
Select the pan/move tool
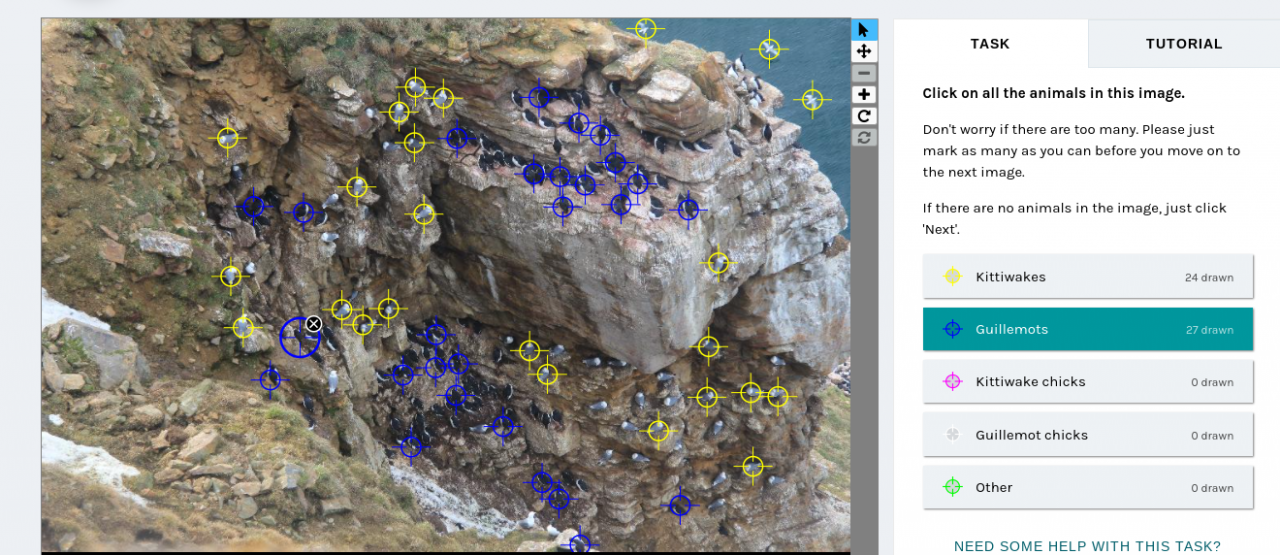point(864,51)
